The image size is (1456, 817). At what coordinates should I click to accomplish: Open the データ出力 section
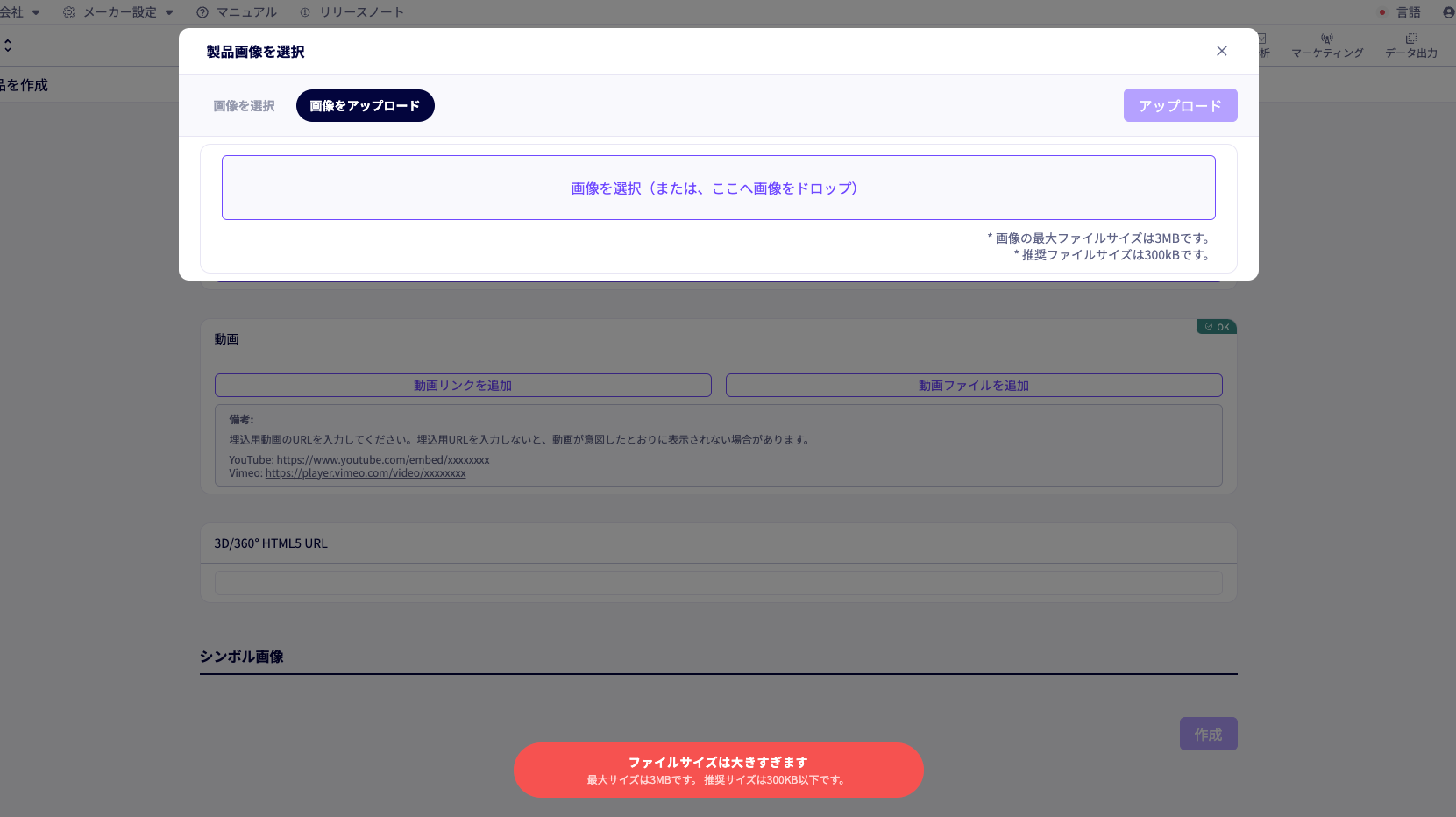coord(1411,46)
